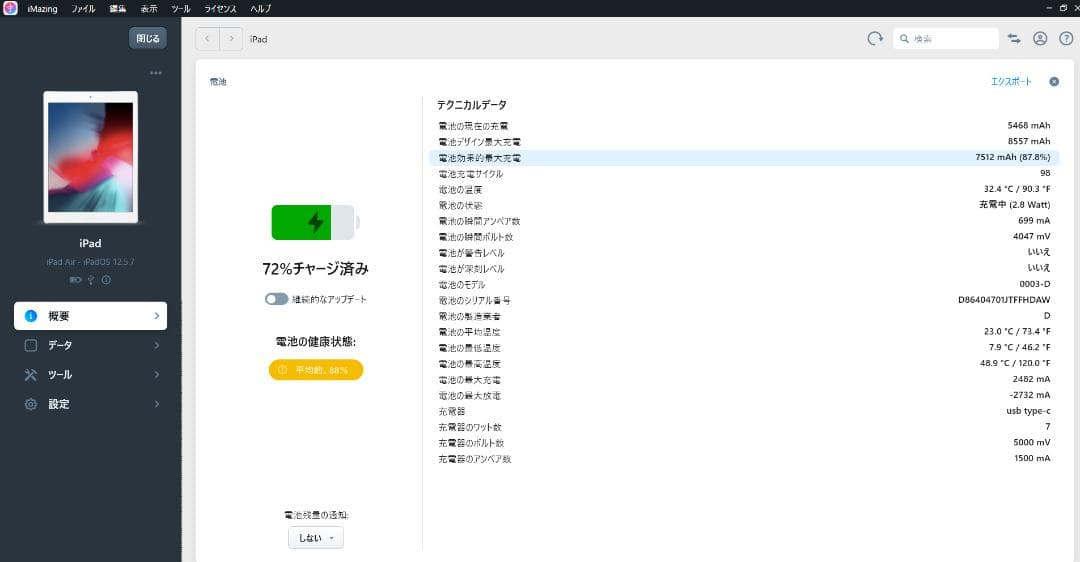Open the help question mark icon
The height and width of the screenshot is (562, 1080).
pos(1066,39)
